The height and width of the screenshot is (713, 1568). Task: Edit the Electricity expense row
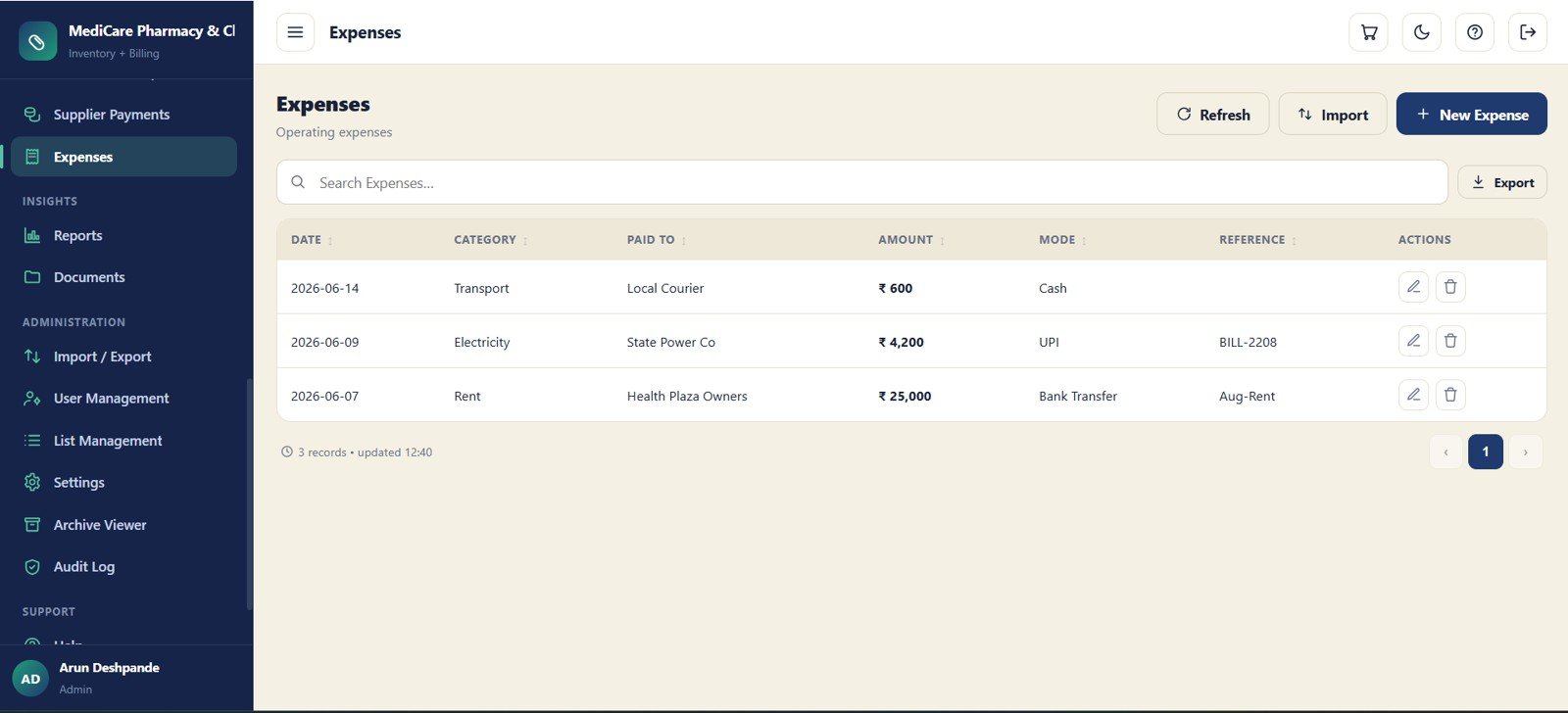[1413, 341]
